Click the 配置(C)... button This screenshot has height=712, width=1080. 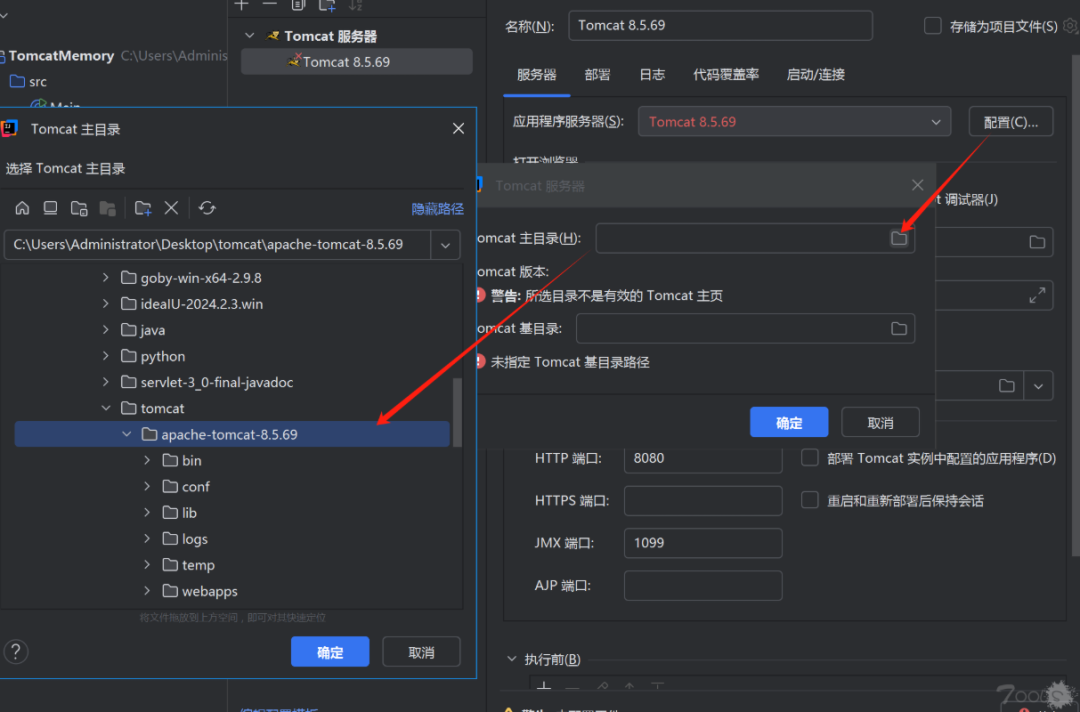[x=1010, y=122]
